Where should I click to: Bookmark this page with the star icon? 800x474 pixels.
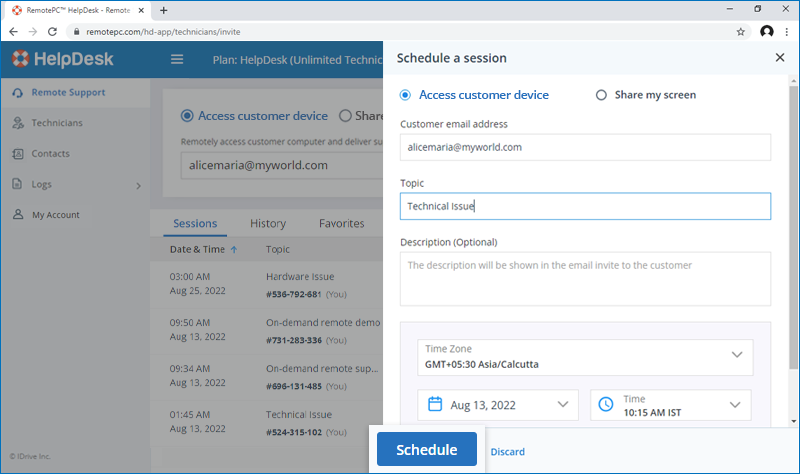tap(741, 31)
